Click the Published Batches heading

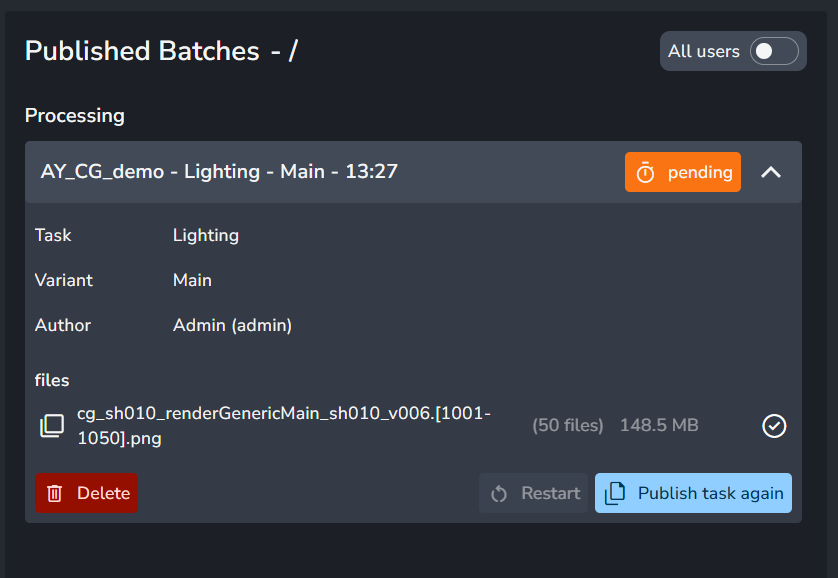click(x=142, y=51)
